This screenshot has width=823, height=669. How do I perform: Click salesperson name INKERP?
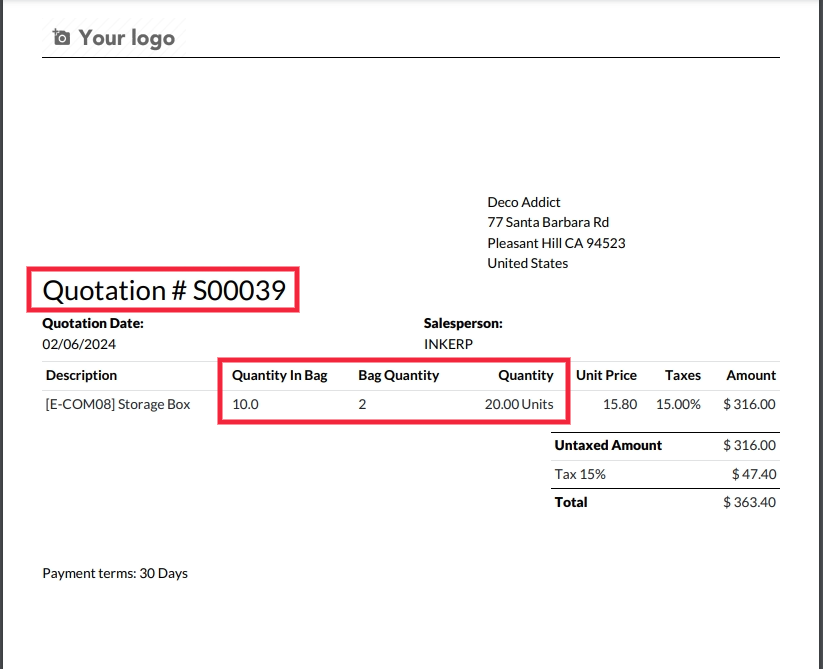[x=448, y=344]
